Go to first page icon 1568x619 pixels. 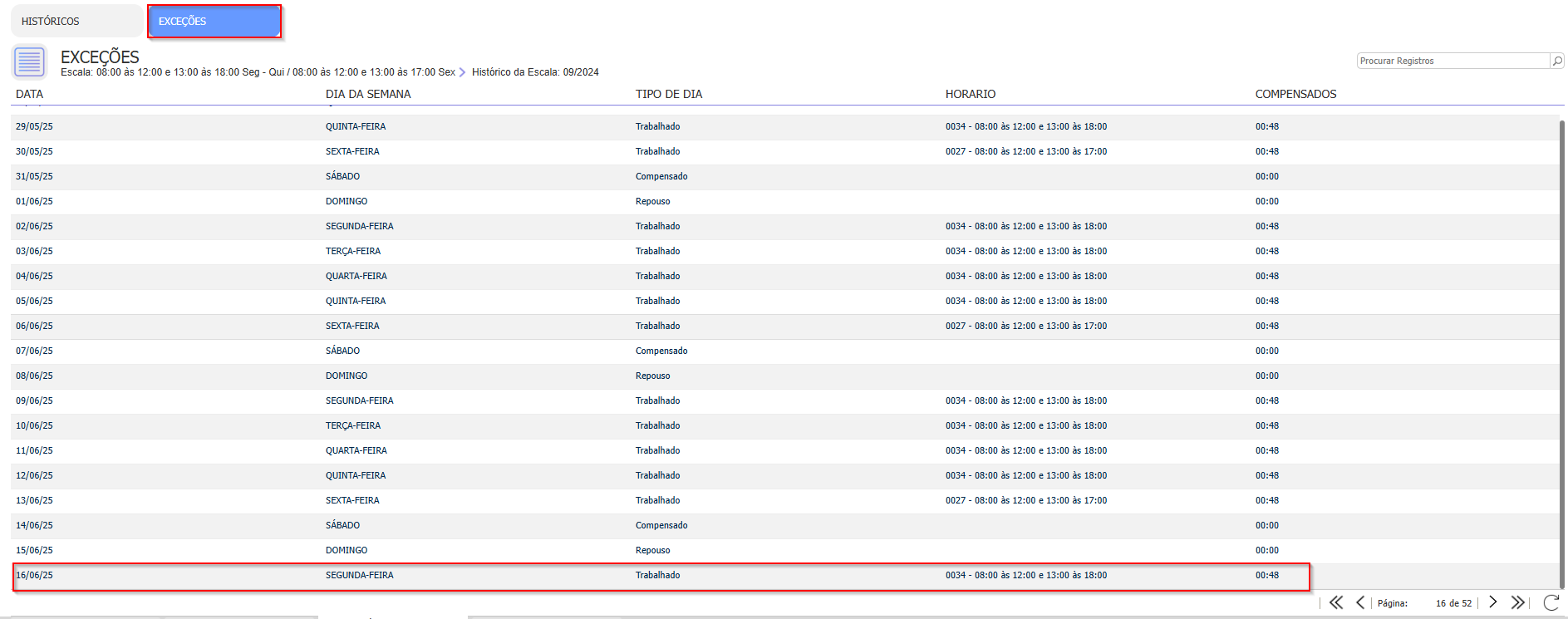point(1336,602)
